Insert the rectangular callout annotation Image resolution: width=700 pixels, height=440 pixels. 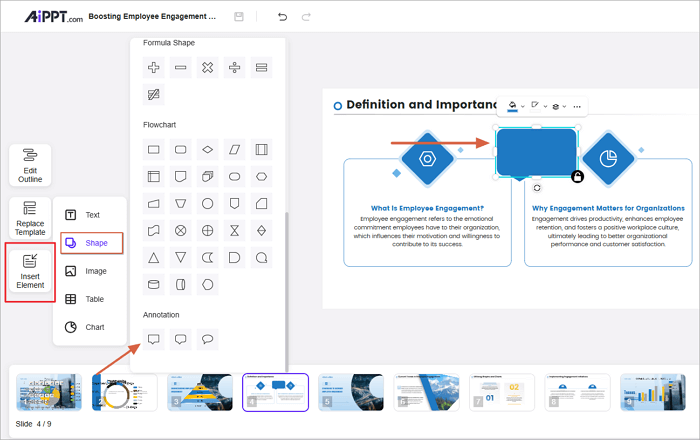point(154,339)
